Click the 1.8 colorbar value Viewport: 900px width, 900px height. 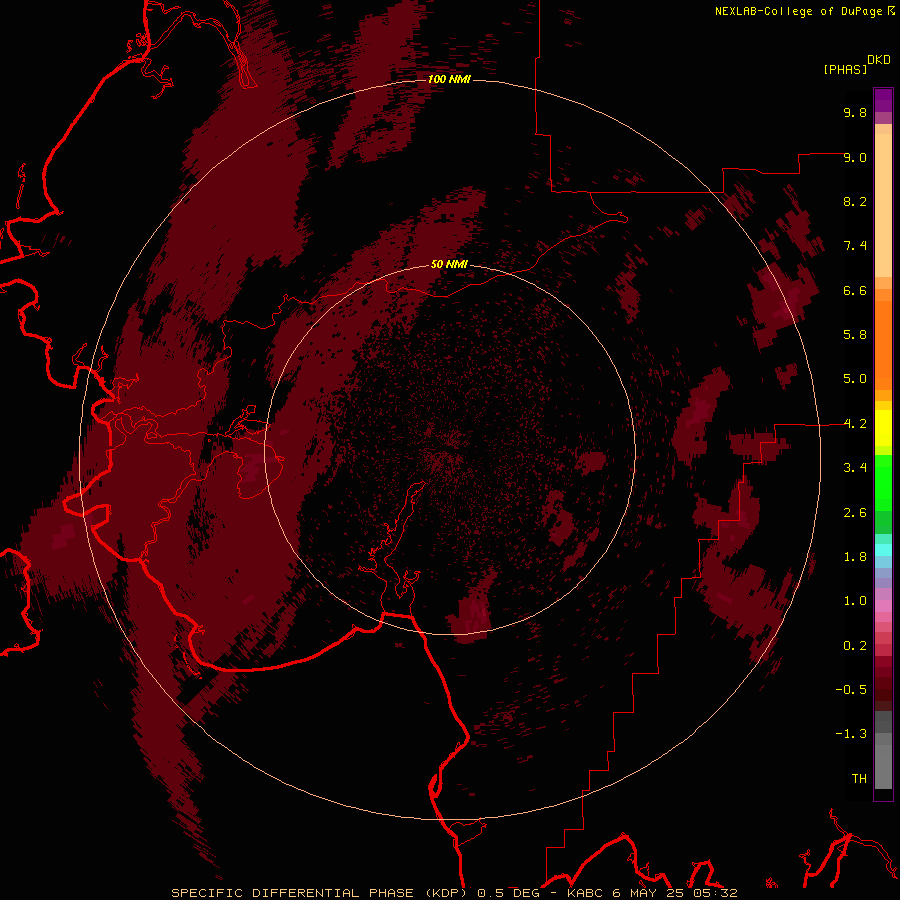855,557
